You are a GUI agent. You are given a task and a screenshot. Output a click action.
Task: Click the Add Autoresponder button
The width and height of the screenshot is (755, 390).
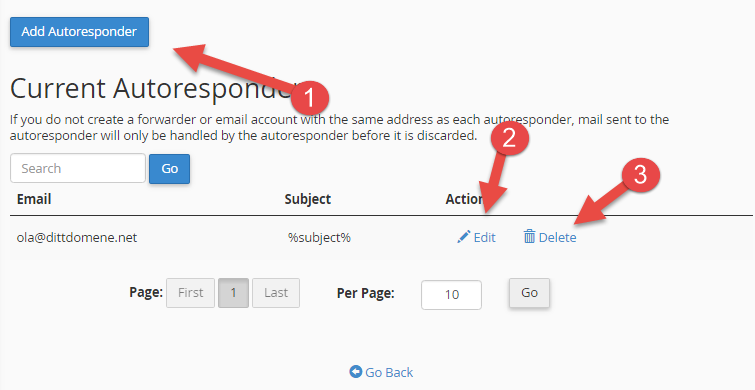(x=79, y=32)
